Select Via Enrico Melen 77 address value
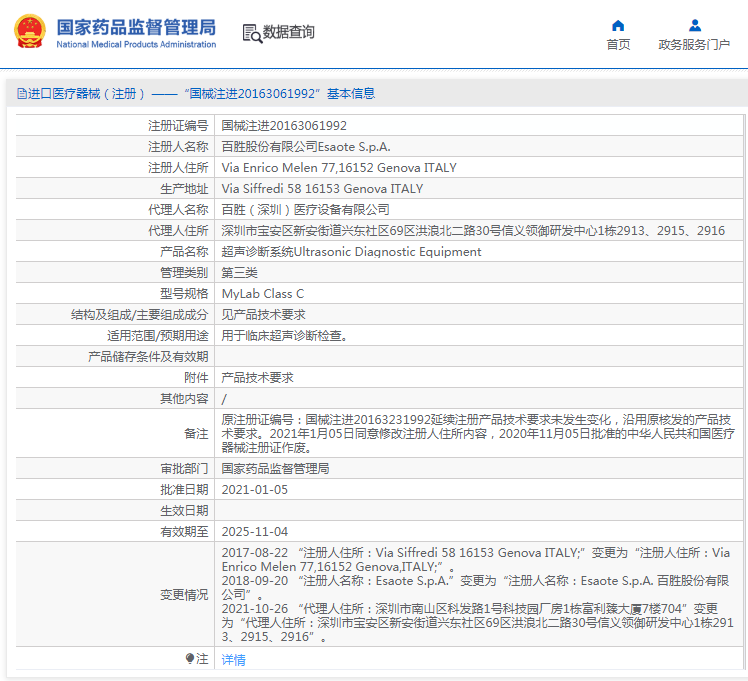This screenshot has height=681, width=748. click(x=339, y=168)
